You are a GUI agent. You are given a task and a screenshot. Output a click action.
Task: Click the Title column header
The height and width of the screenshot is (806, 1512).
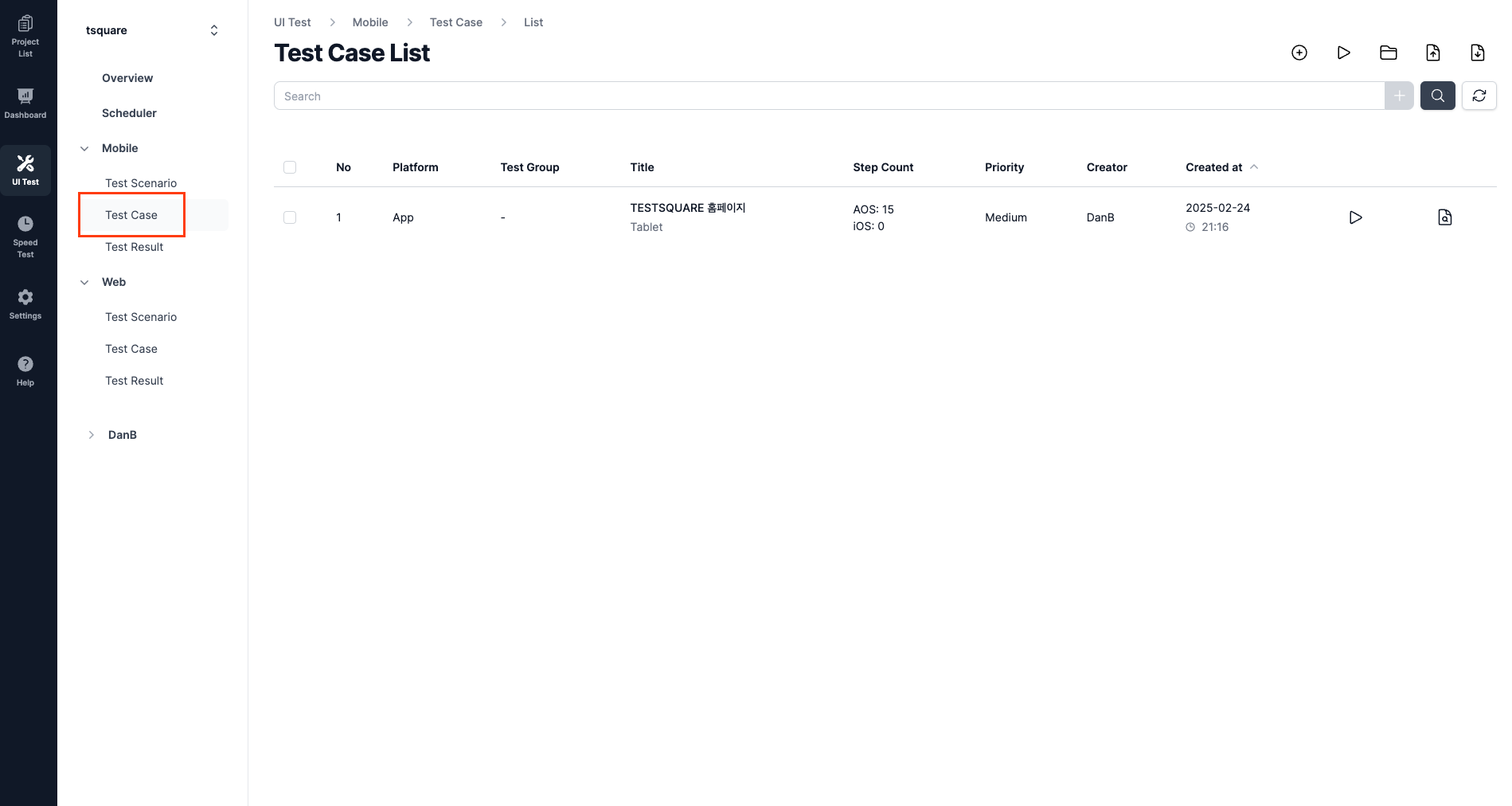(x=642, y=167)
